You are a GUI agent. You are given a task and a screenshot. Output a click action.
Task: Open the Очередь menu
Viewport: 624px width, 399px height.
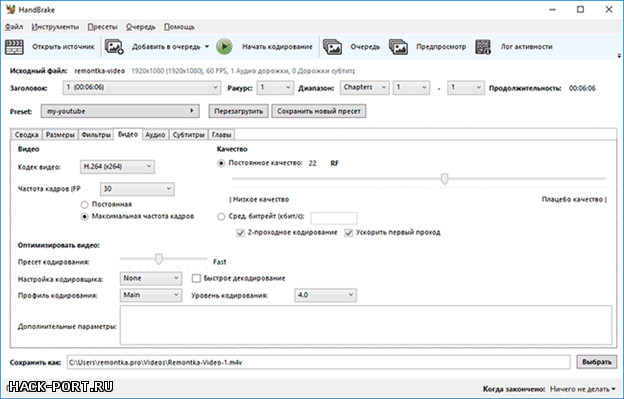tap(140, 27)
